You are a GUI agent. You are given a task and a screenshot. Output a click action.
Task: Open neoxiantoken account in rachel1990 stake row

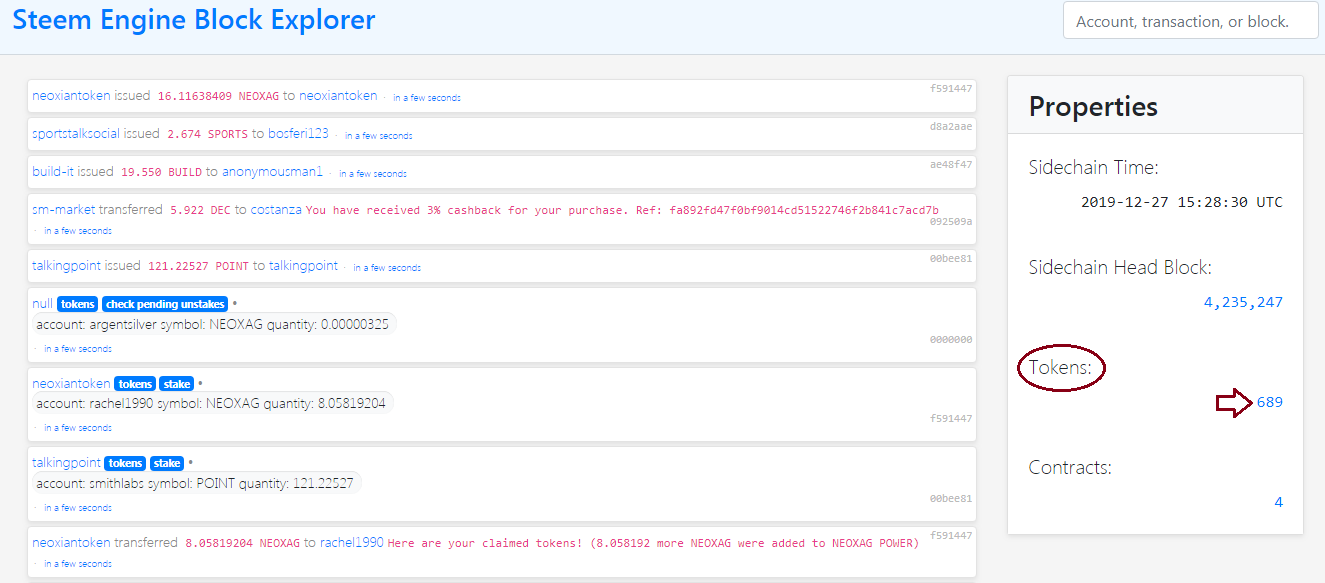[71, 383]
